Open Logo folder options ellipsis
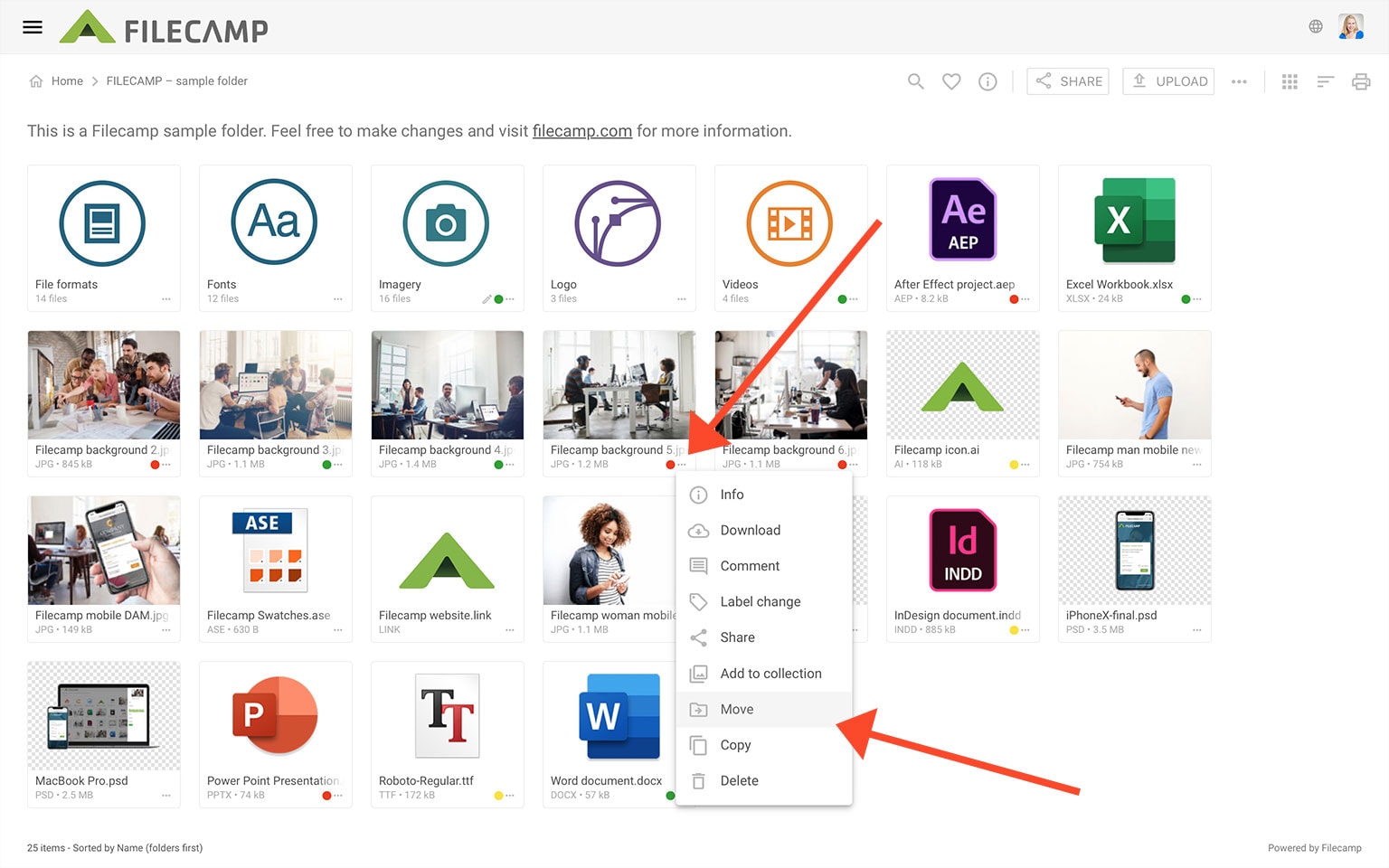 [682, 299]
